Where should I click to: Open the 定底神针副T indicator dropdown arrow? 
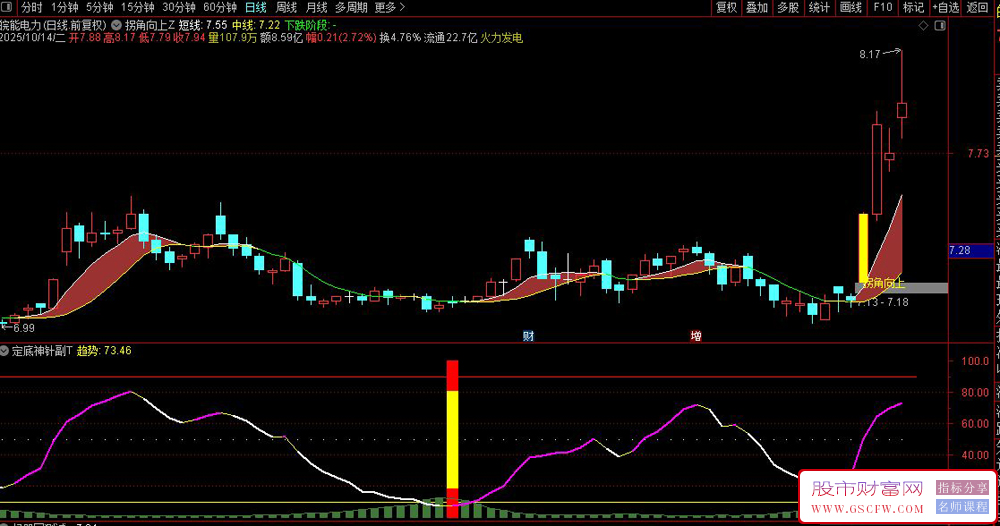pos(4,351)
